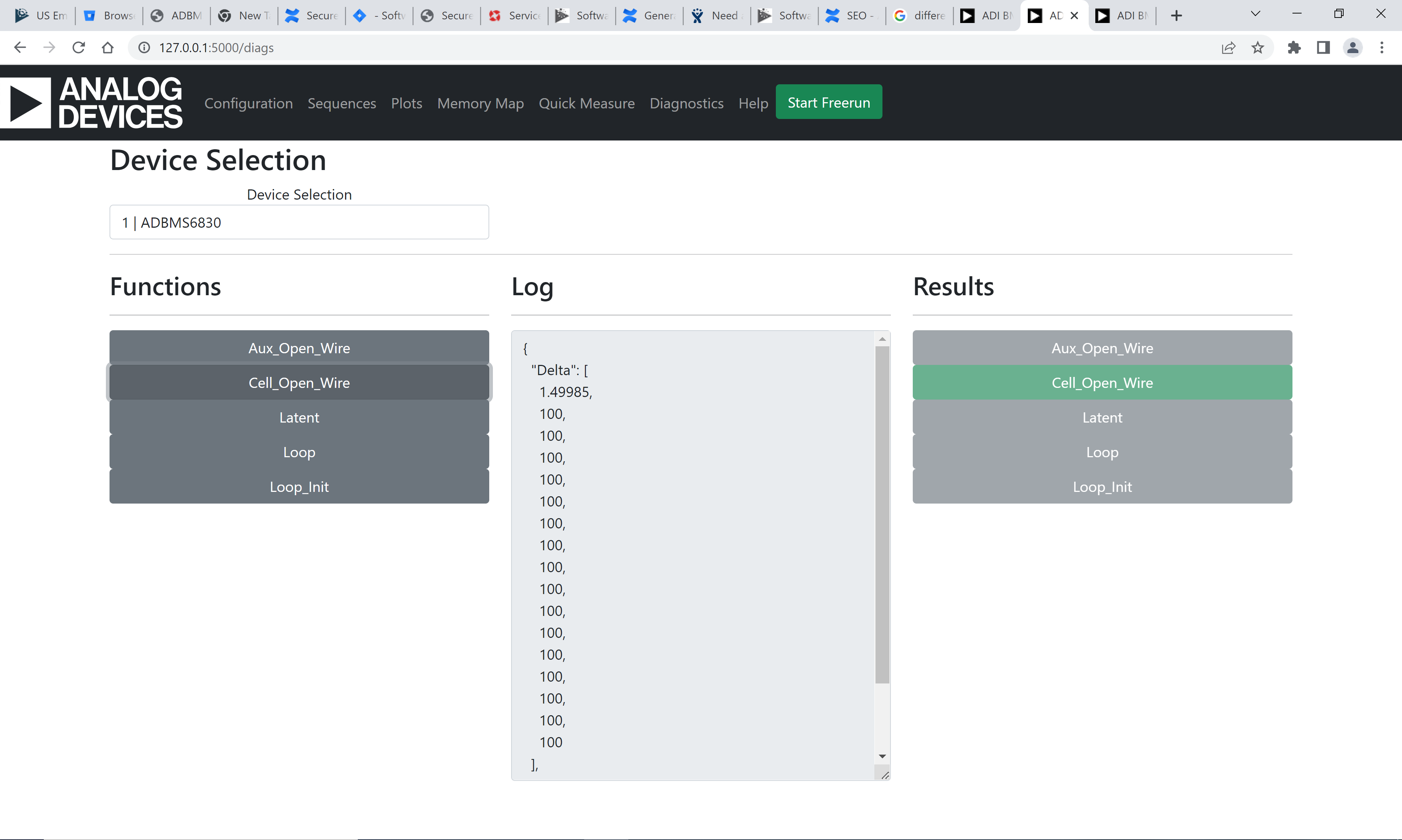1402x840 pixels.
Task: Open the Device Selection dropdown
Action: click(x=299, y=222)
